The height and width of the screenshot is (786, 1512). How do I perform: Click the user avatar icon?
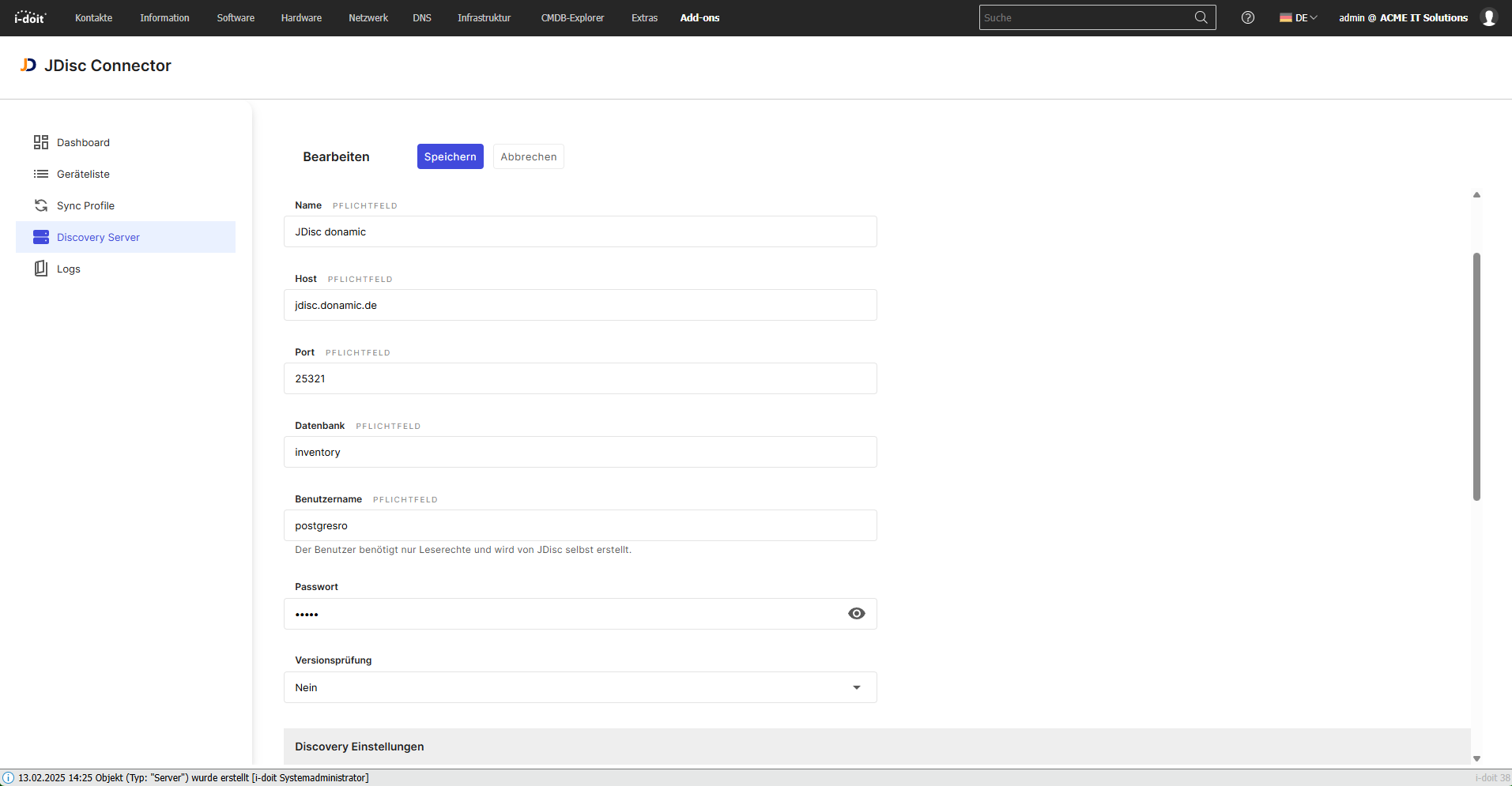click(1488, 17)
